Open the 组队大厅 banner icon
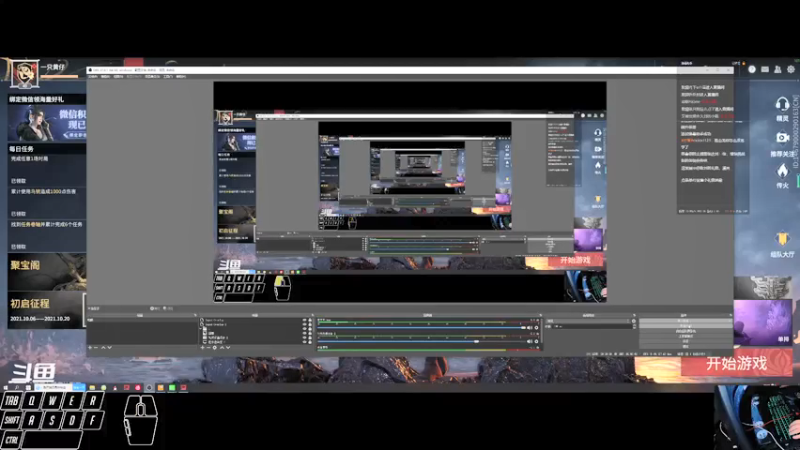800x450 pixels. [x=782, y=238]
